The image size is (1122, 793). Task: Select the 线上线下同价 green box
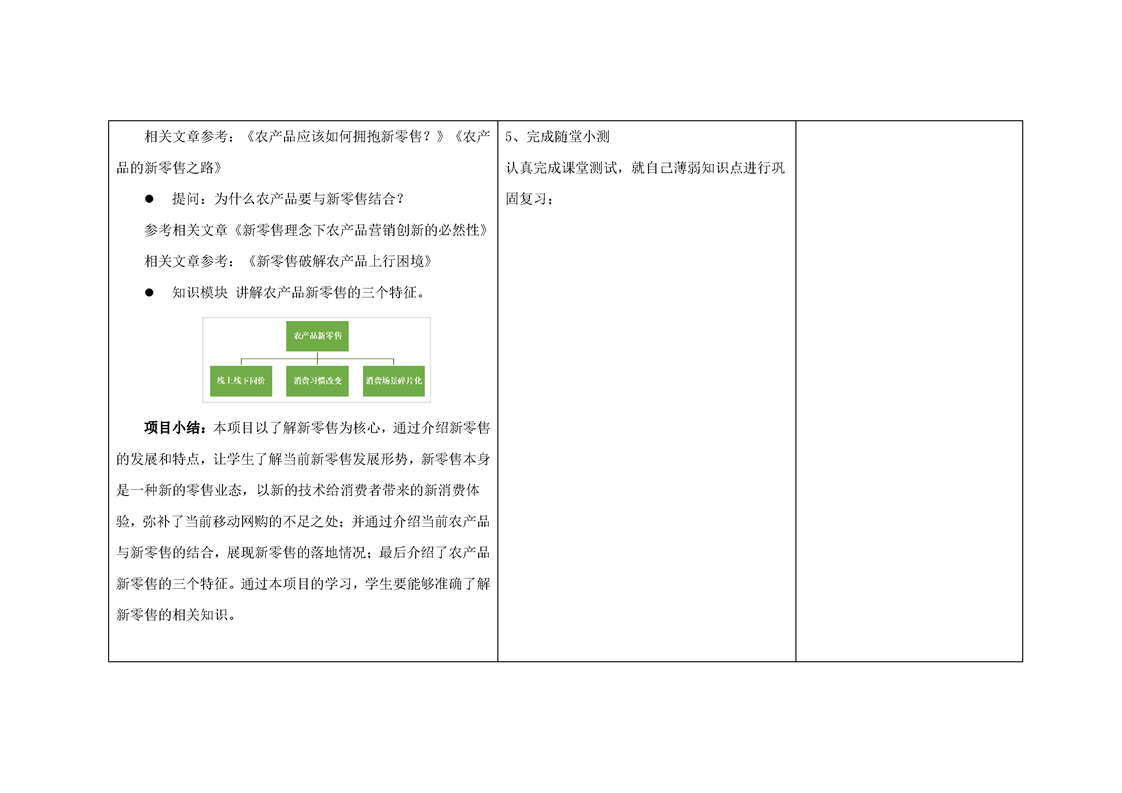[x=239, y=381]
